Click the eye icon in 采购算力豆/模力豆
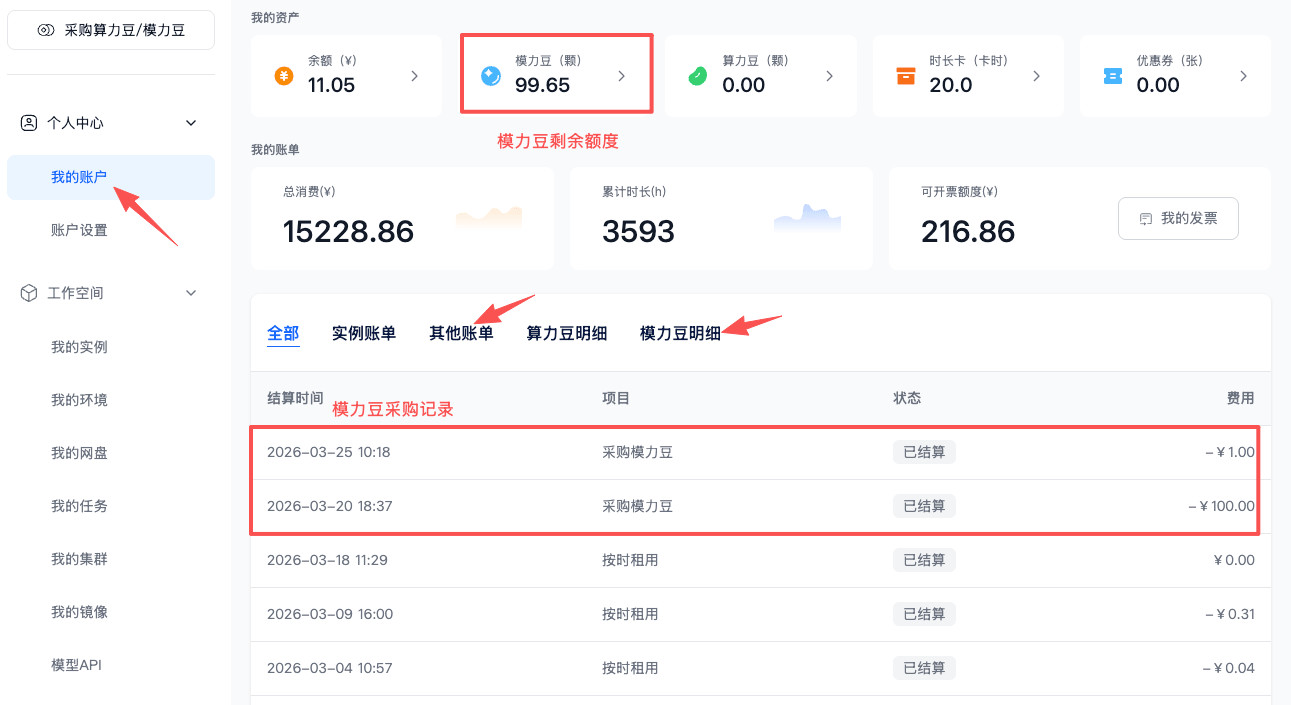Viewport: 1291px width, 705px height. [46, 30]
